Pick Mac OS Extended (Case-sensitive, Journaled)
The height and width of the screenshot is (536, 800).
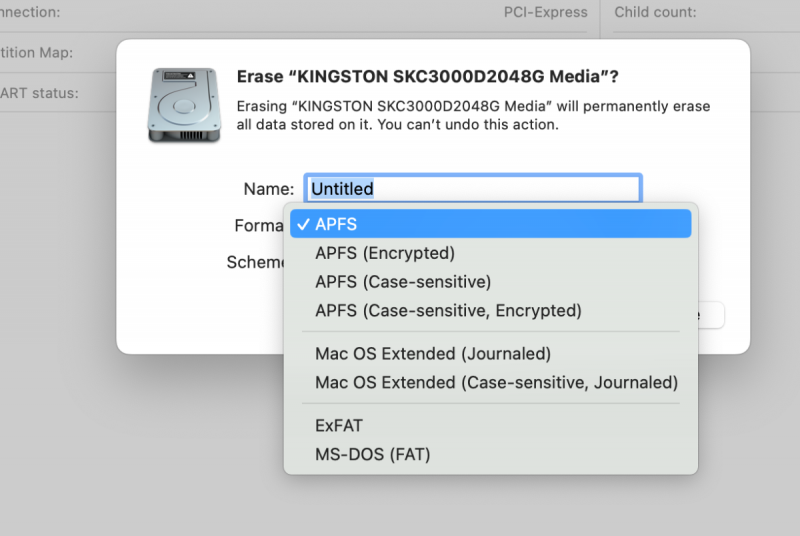pyautogui.click(x=496, y=383)
